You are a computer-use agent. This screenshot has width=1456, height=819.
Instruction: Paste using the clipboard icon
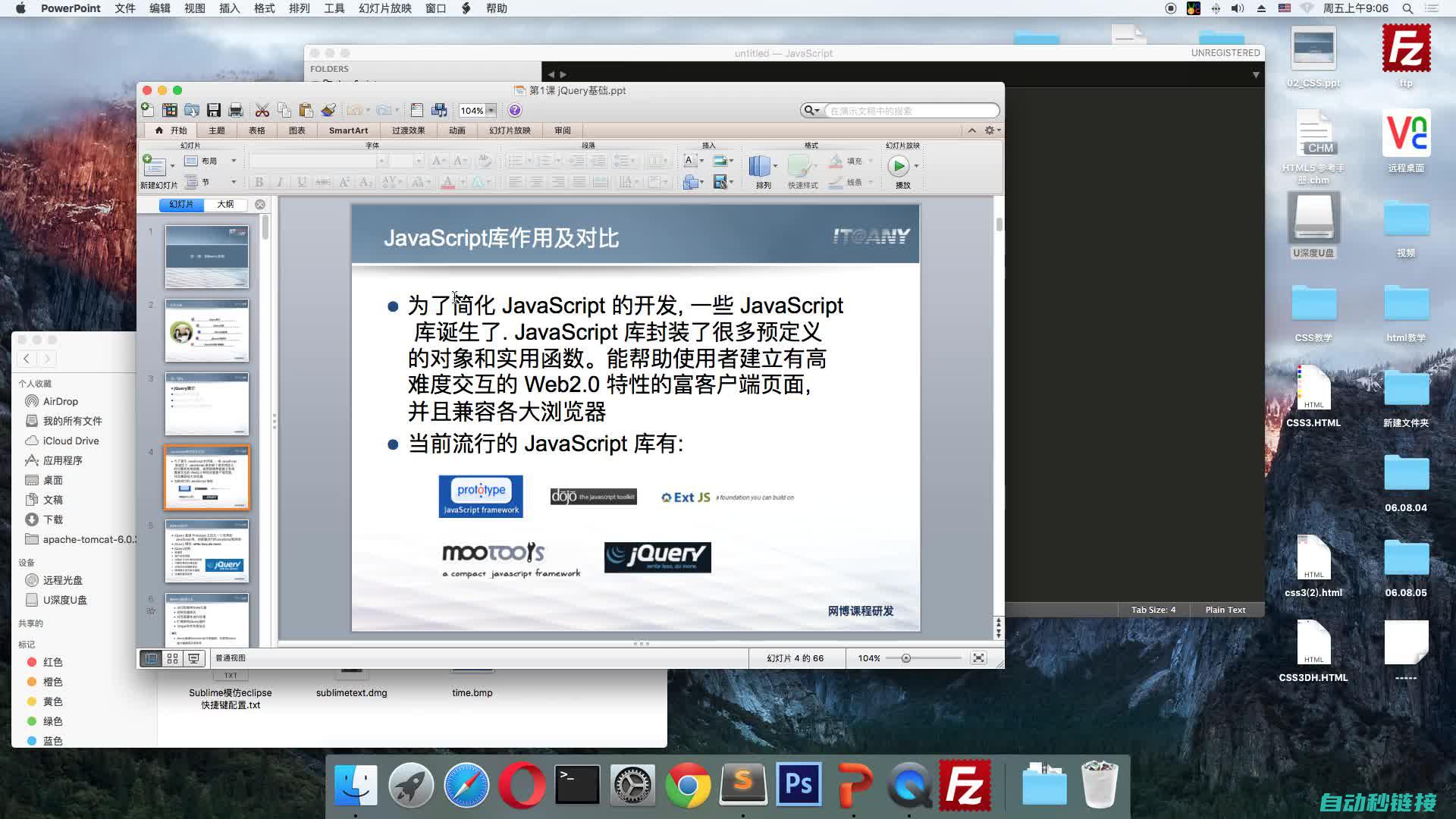(x=306, y=110)
